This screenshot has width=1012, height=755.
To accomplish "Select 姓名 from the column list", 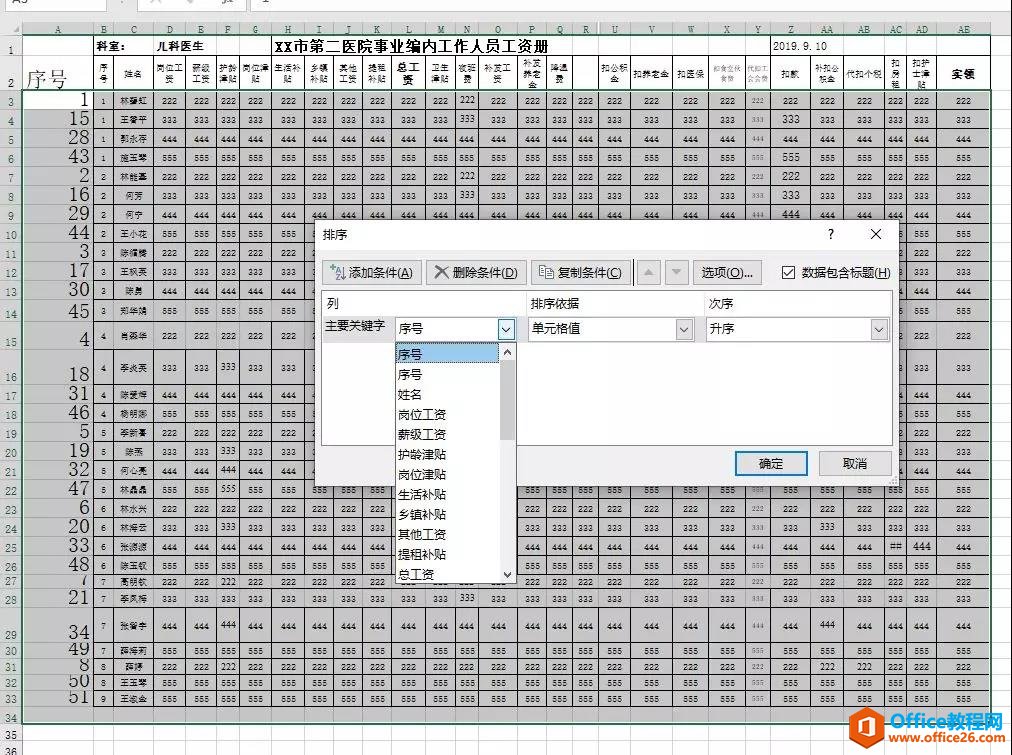I will point(410,394).
